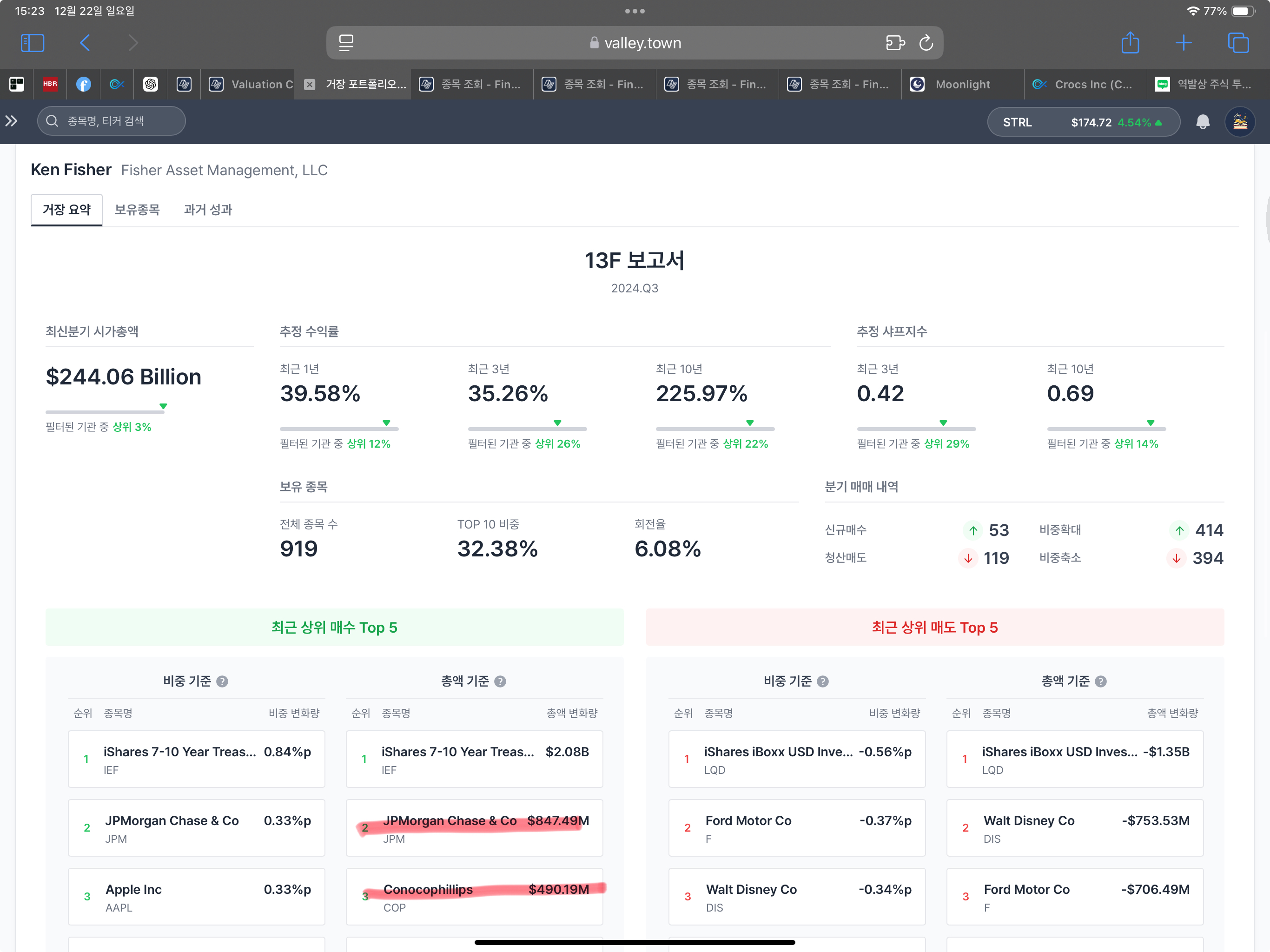Show help for buy-side 비중 기준
This screenshot has width=1270, height=952.
coord(222,681)
